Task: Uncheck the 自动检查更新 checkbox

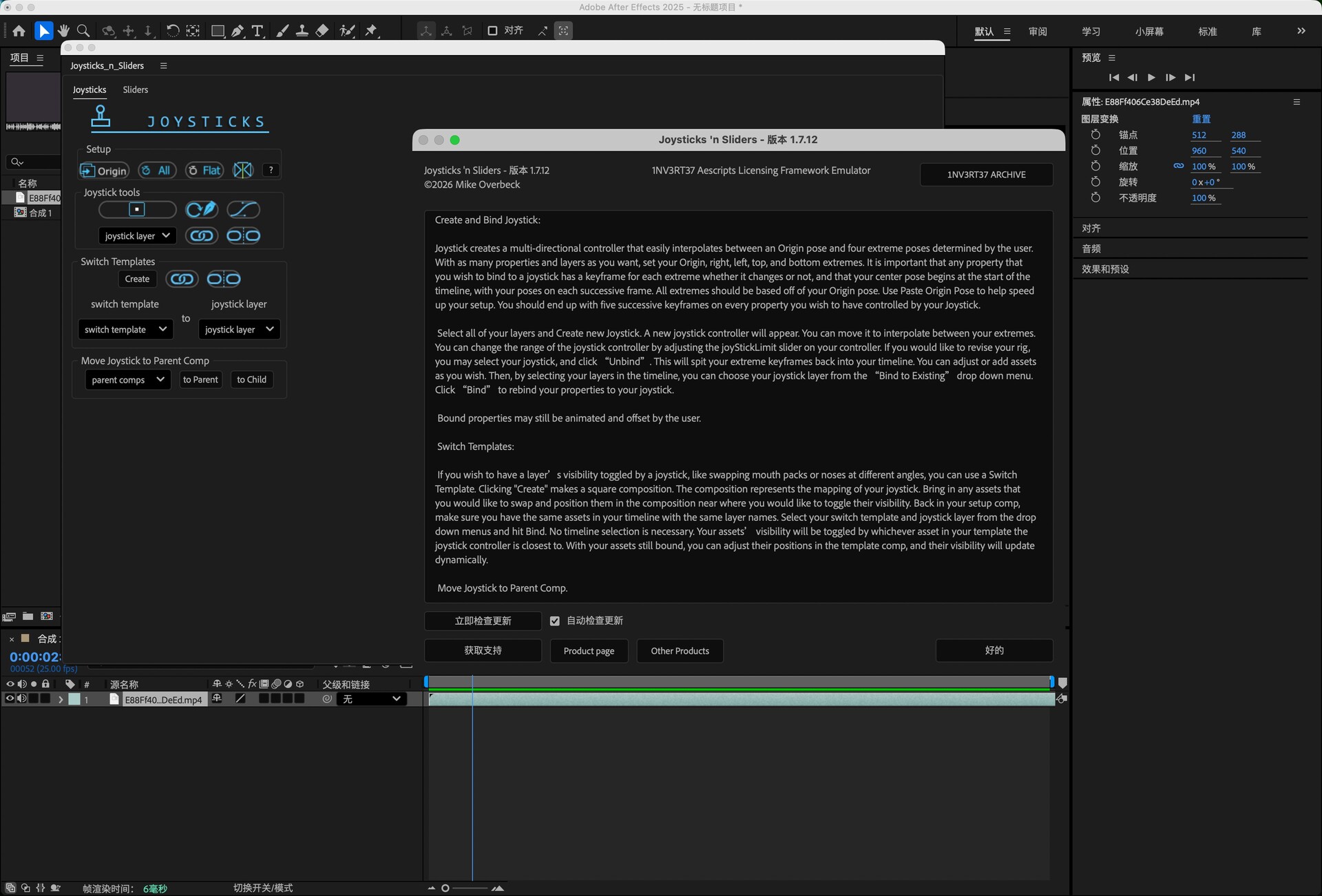Action: point(555,621)
